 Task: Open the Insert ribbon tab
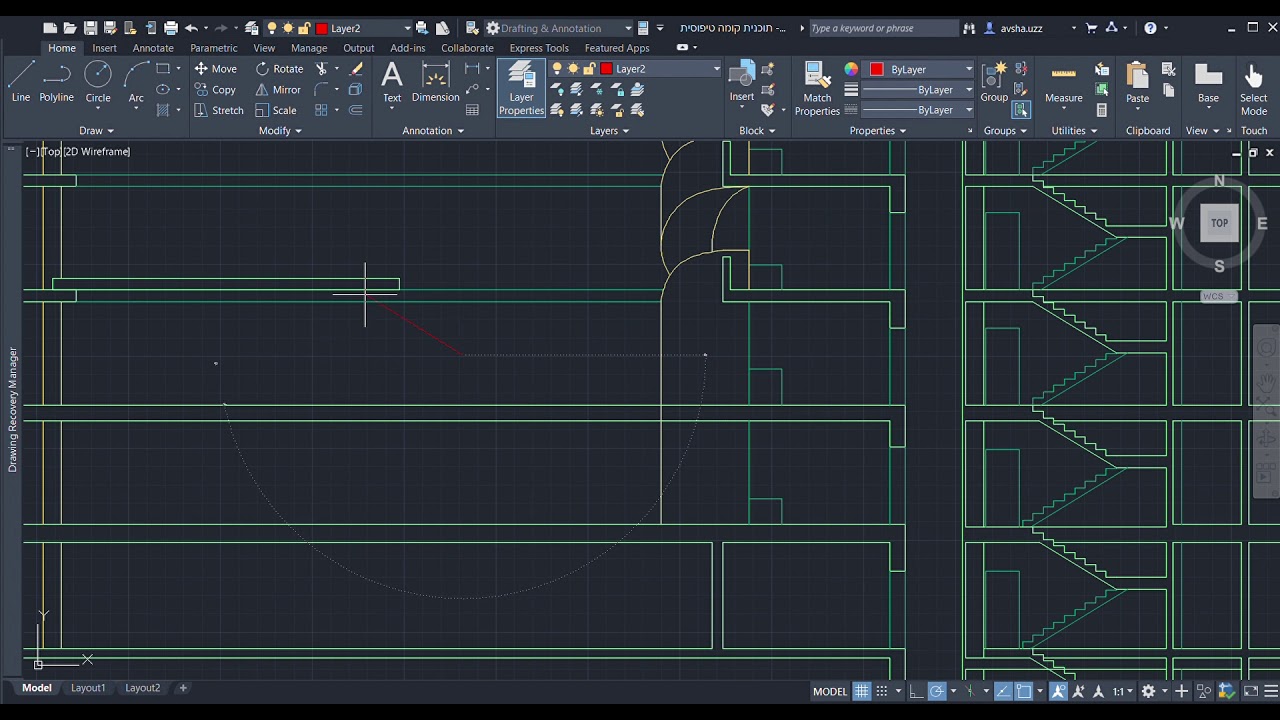pos(104,48)
